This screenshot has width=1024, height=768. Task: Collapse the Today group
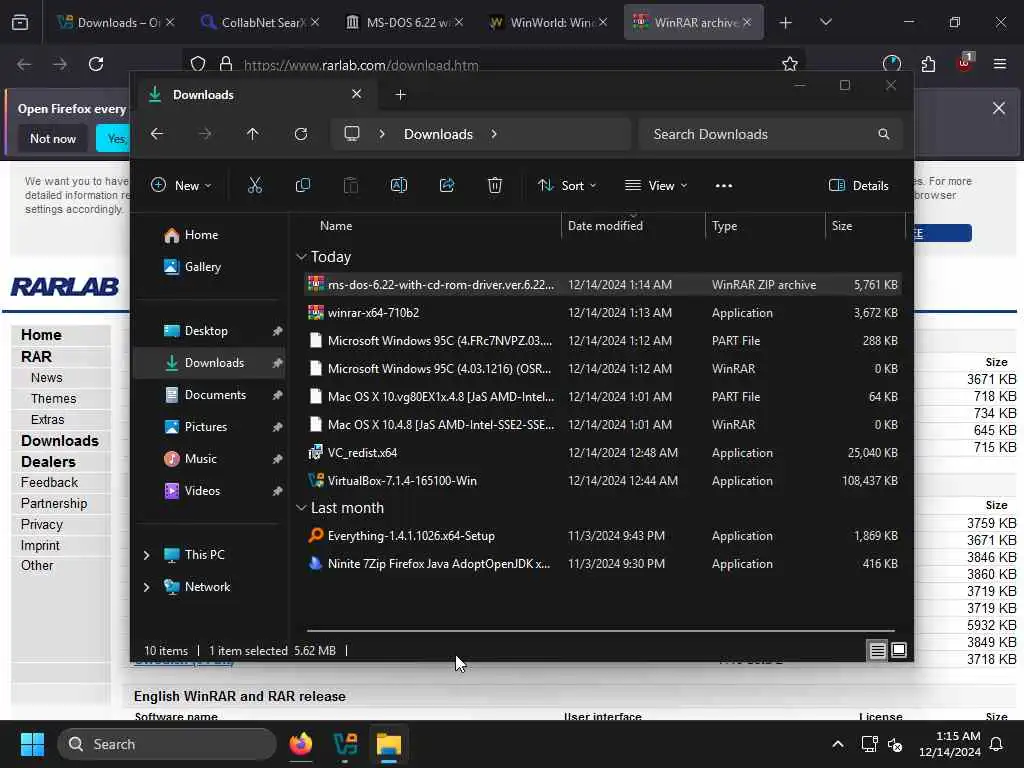(x=301, y=257)
